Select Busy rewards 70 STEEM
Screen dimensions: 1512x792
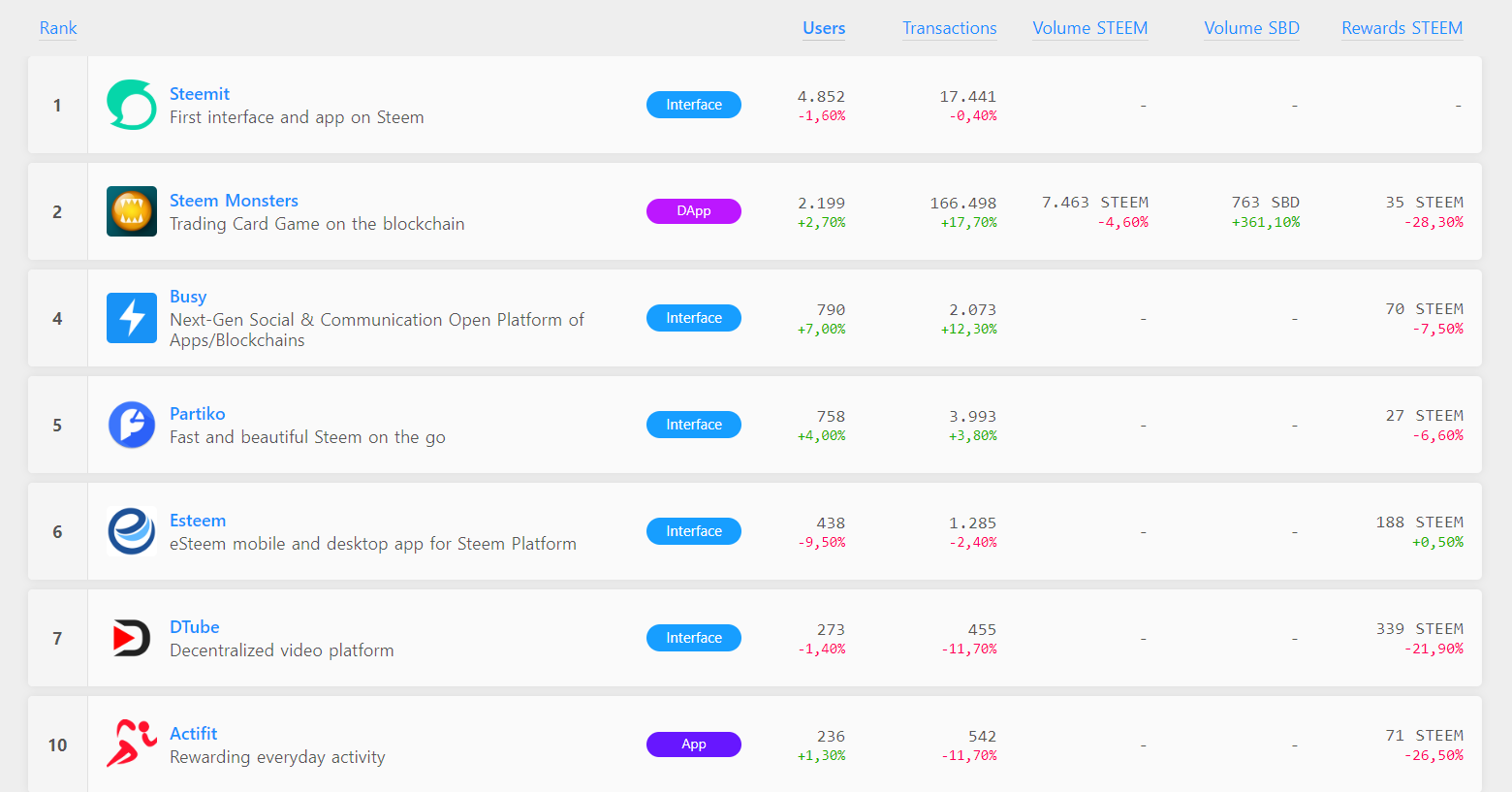click(1425, 309)
